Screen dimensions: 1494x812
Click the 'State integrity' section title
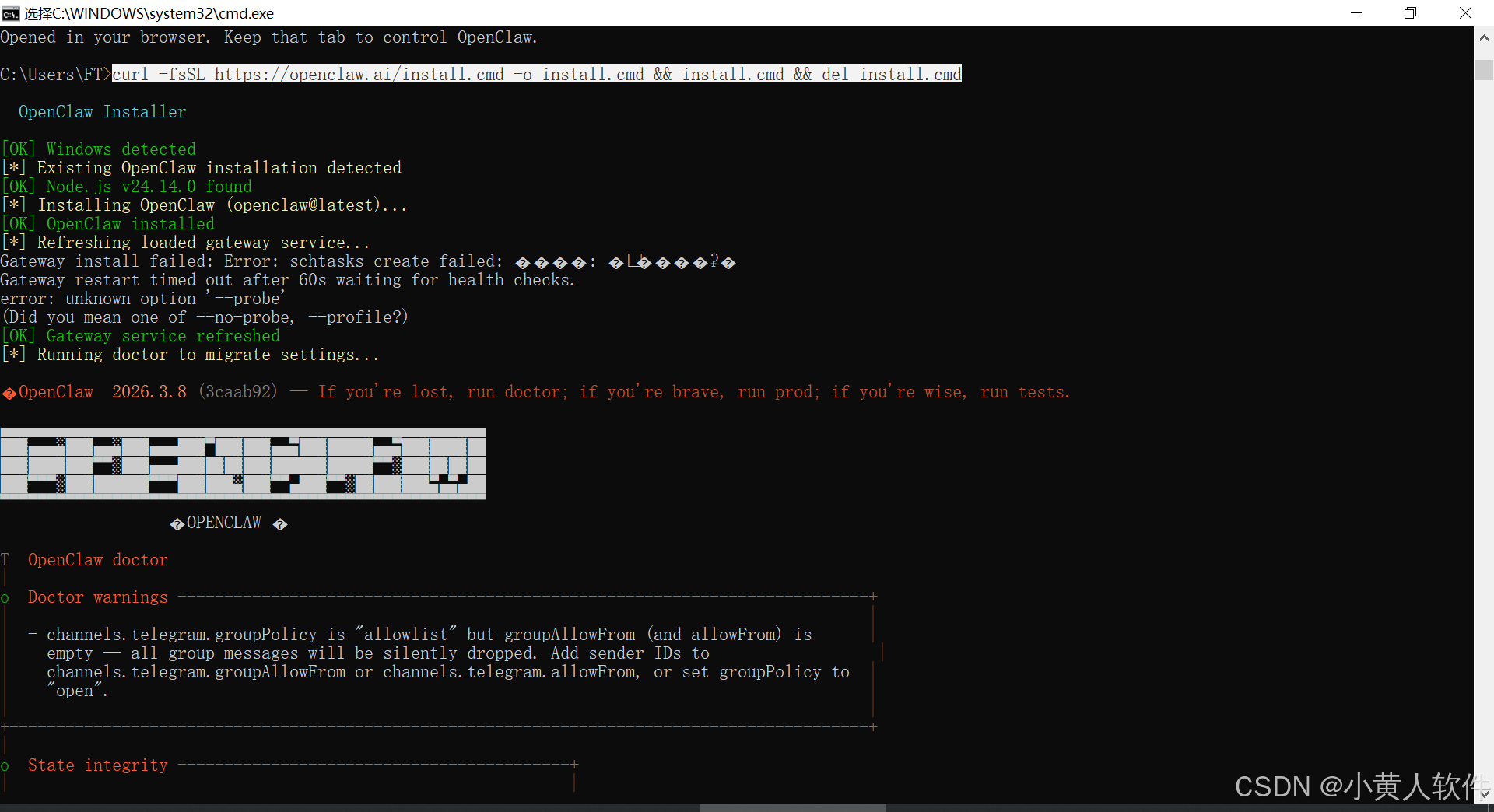click(x=98, y=765)
